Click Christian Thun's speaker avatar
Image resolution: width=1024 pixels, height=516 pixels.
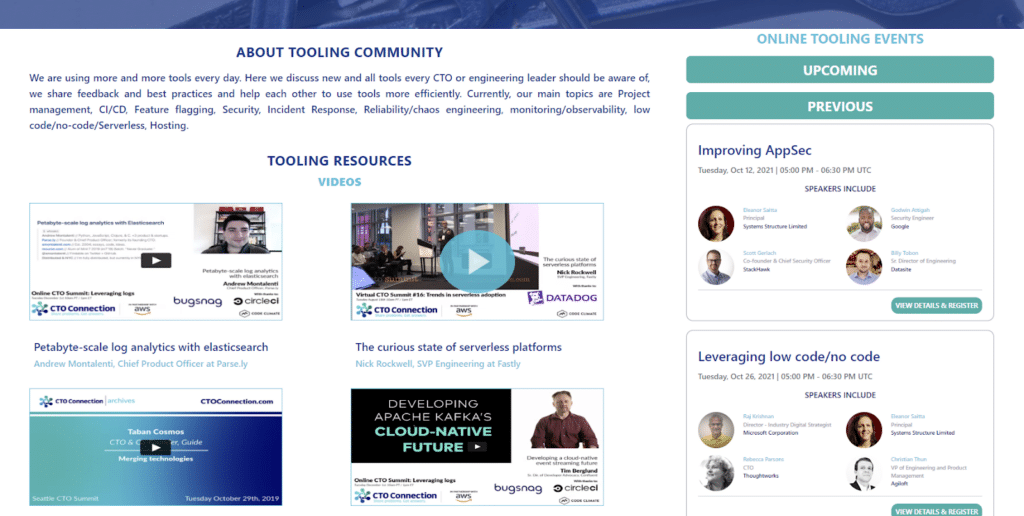click(x=864, y=473)
